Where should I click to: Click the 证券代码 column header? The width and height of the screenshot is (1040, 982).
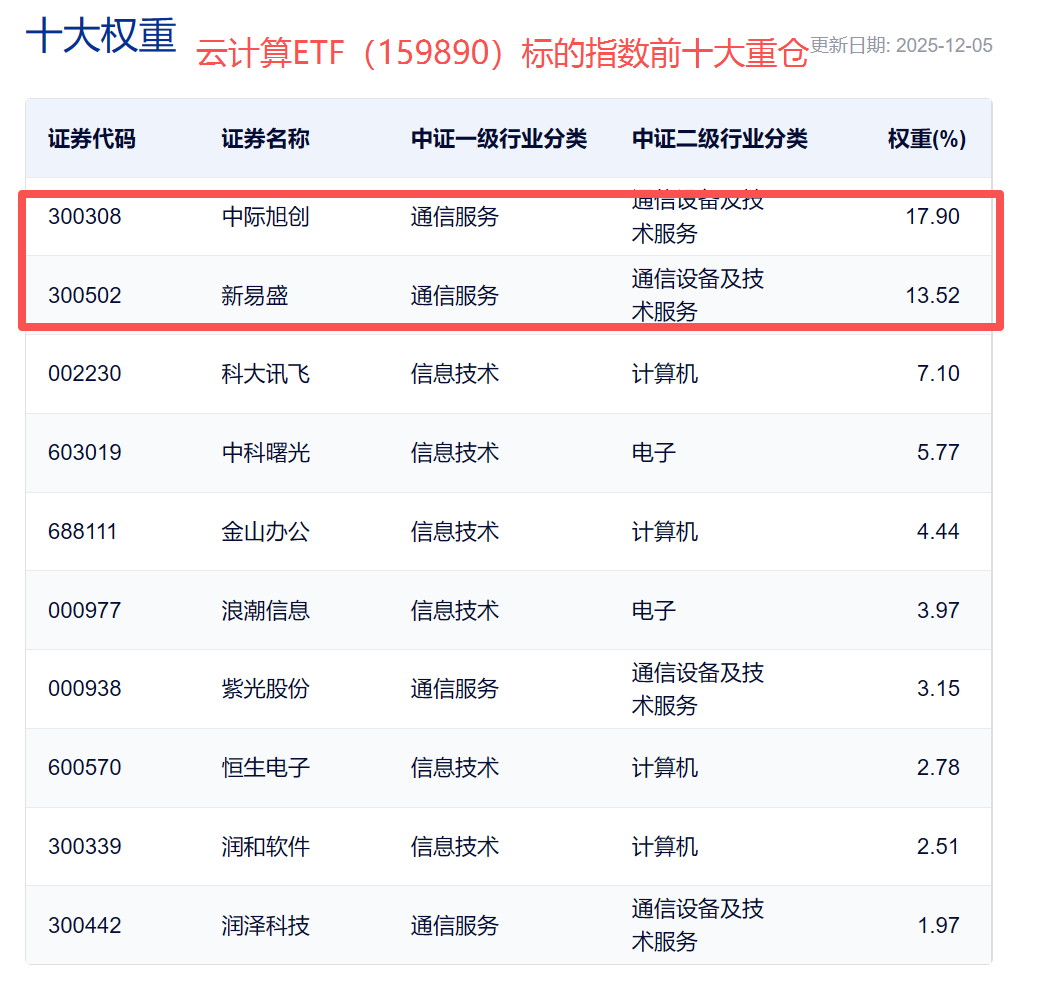point(91,139)
